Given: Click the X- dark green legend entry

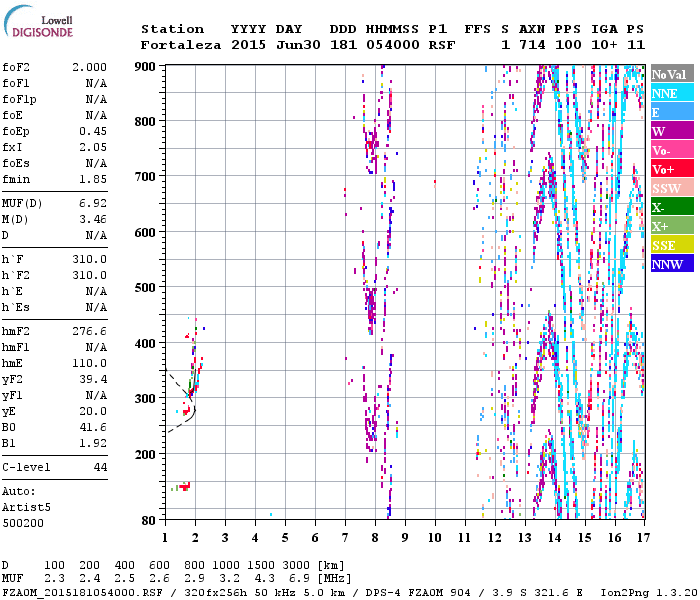Looking at the screenshot, I should tap(670, 207).
